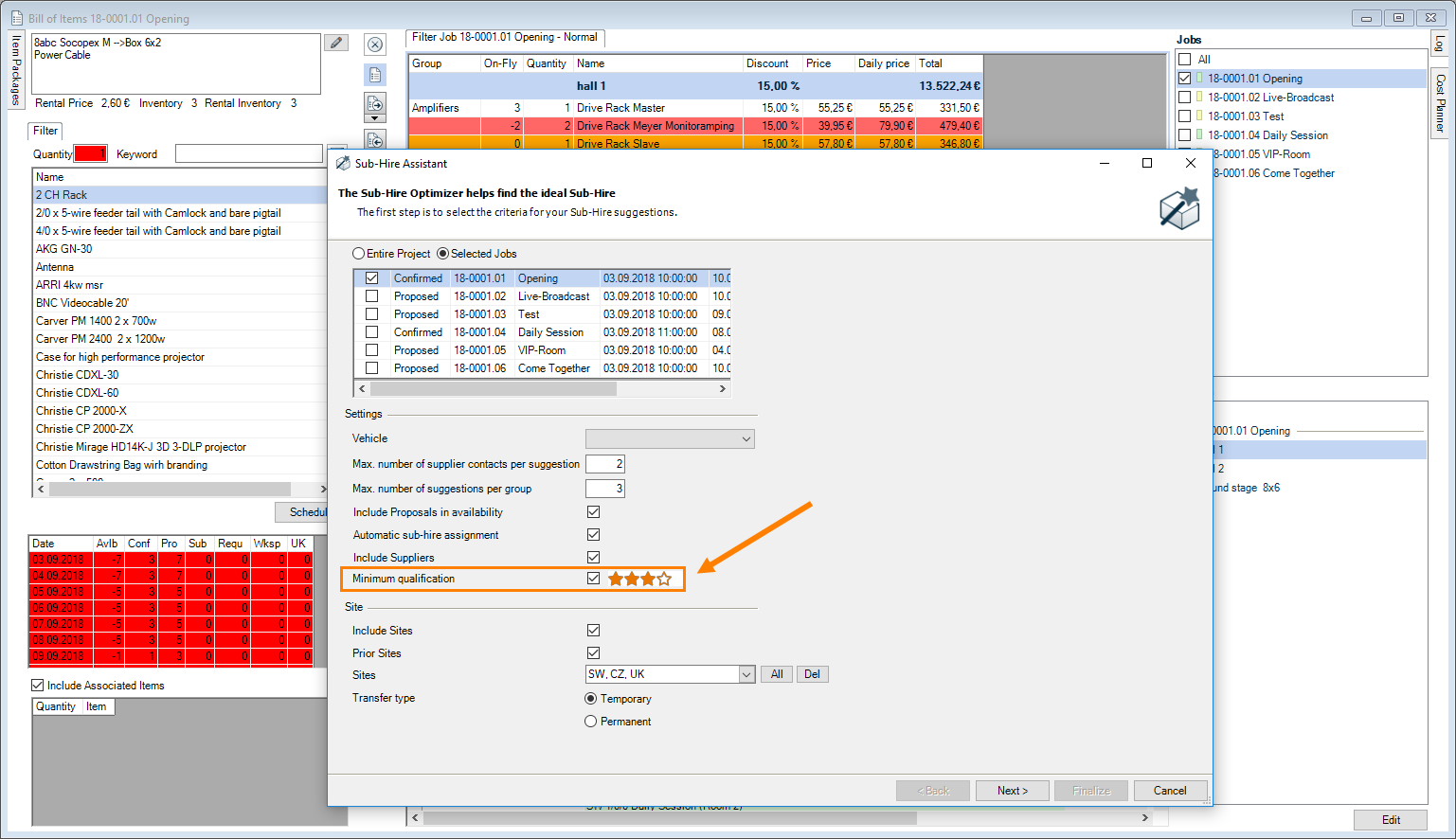The width and height of the screenshot is (1456, 839).
Task: Select the Entire Project radio button
Action: (x=359, y=254)
